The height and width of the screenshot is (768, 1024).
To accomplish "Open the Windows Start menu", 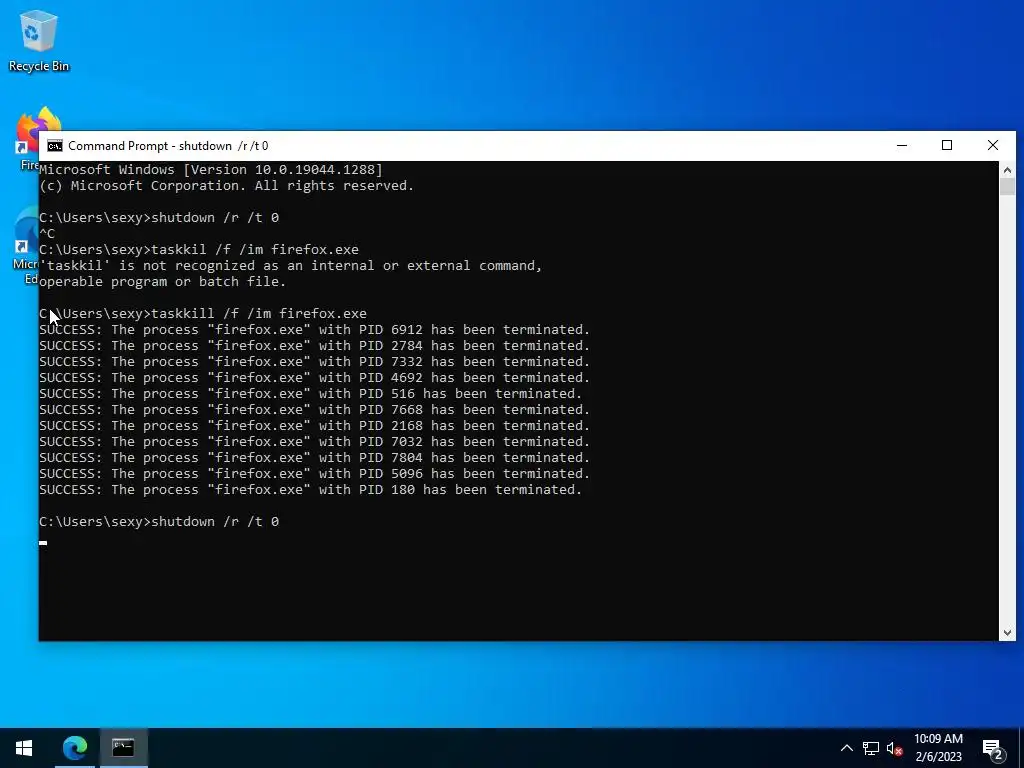I will tap(24, 748).
